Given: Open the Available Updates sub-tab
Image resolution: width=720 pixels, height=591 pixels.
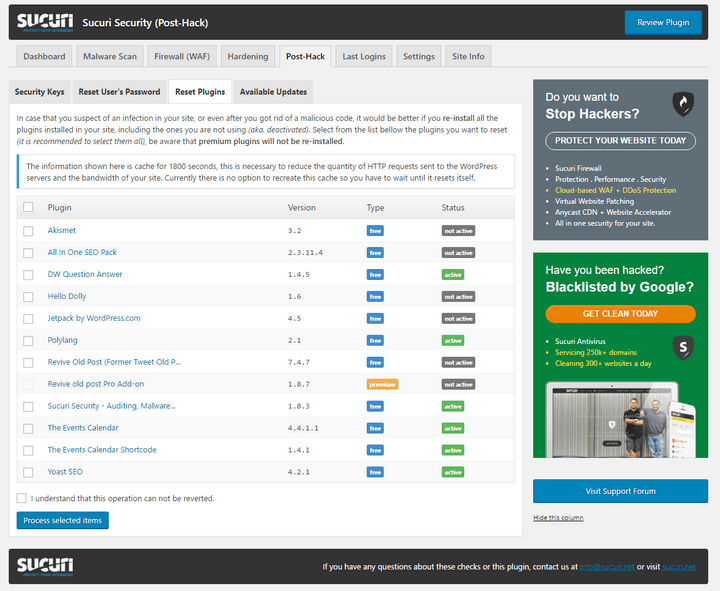Looking at the screenshot, I should 273,91.
